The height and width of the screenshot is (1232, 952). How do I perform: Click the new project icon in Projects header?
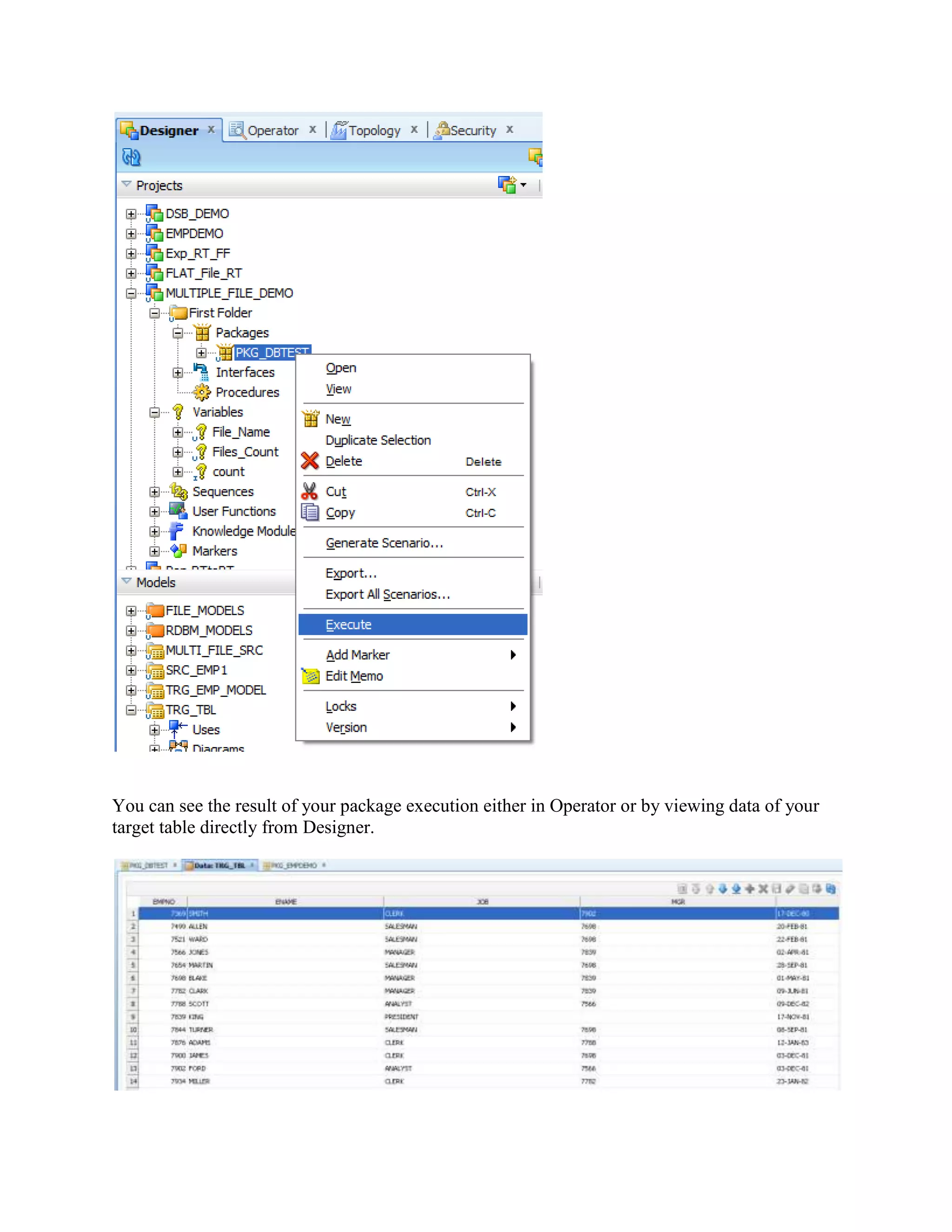(507, 185)
